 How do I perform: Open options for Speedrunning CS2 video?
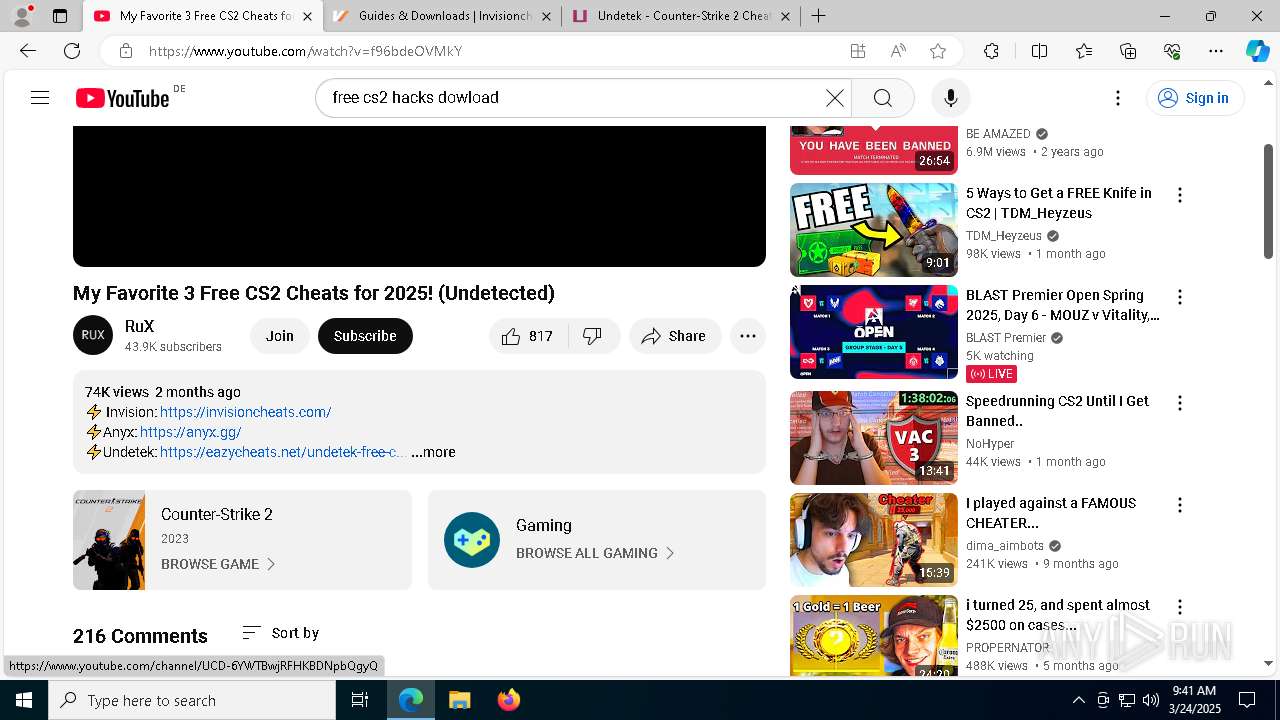[x=1180, y=403]
